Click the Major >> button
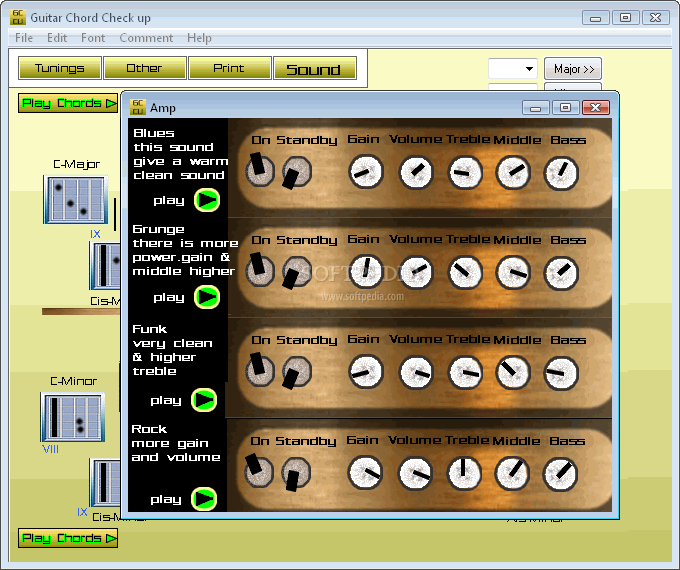Screen dimensions: 680x570 point(573,69)
